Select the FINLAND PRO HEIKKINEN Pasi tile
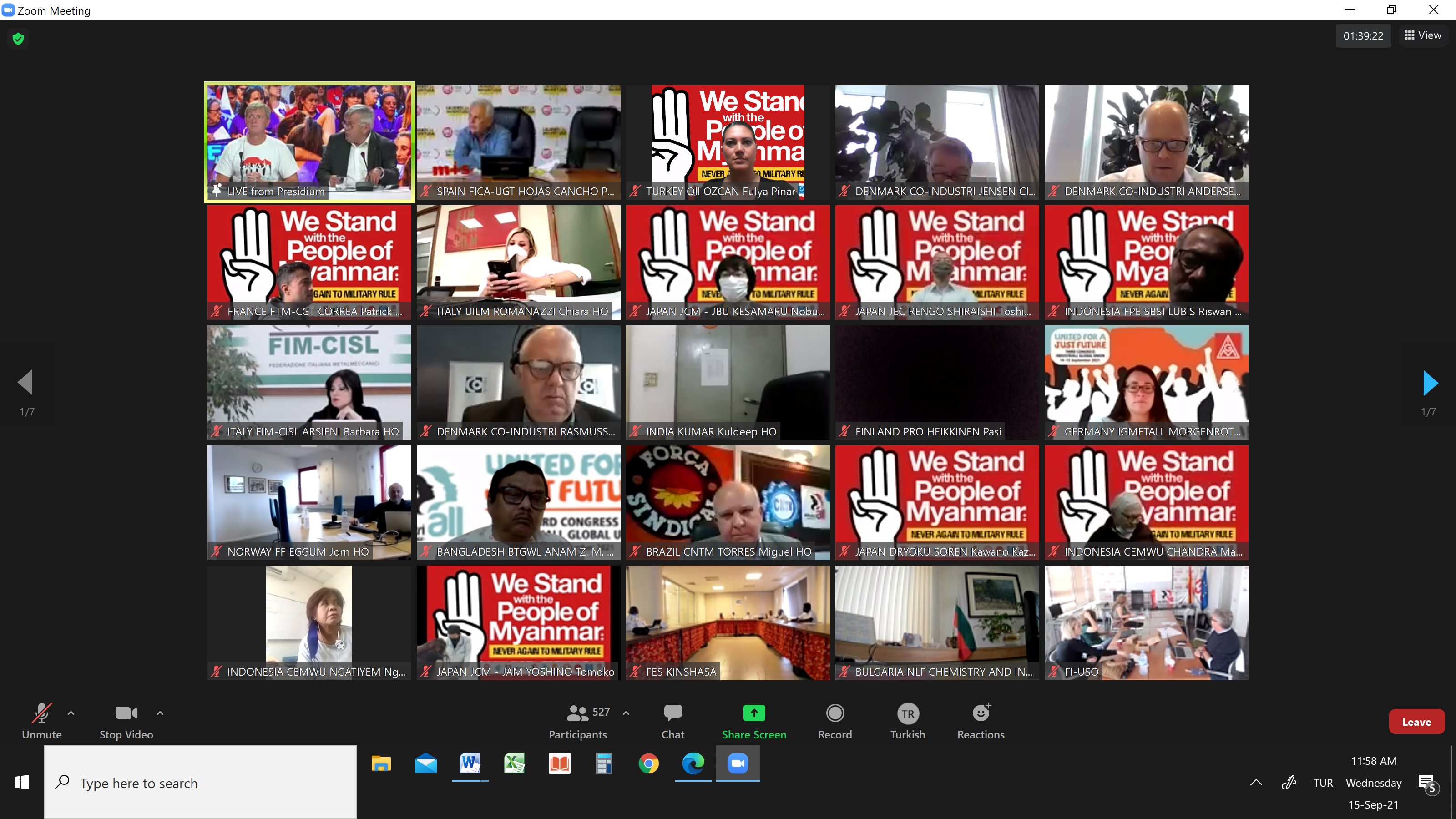 pyautogui.click(x=937, y=383)
